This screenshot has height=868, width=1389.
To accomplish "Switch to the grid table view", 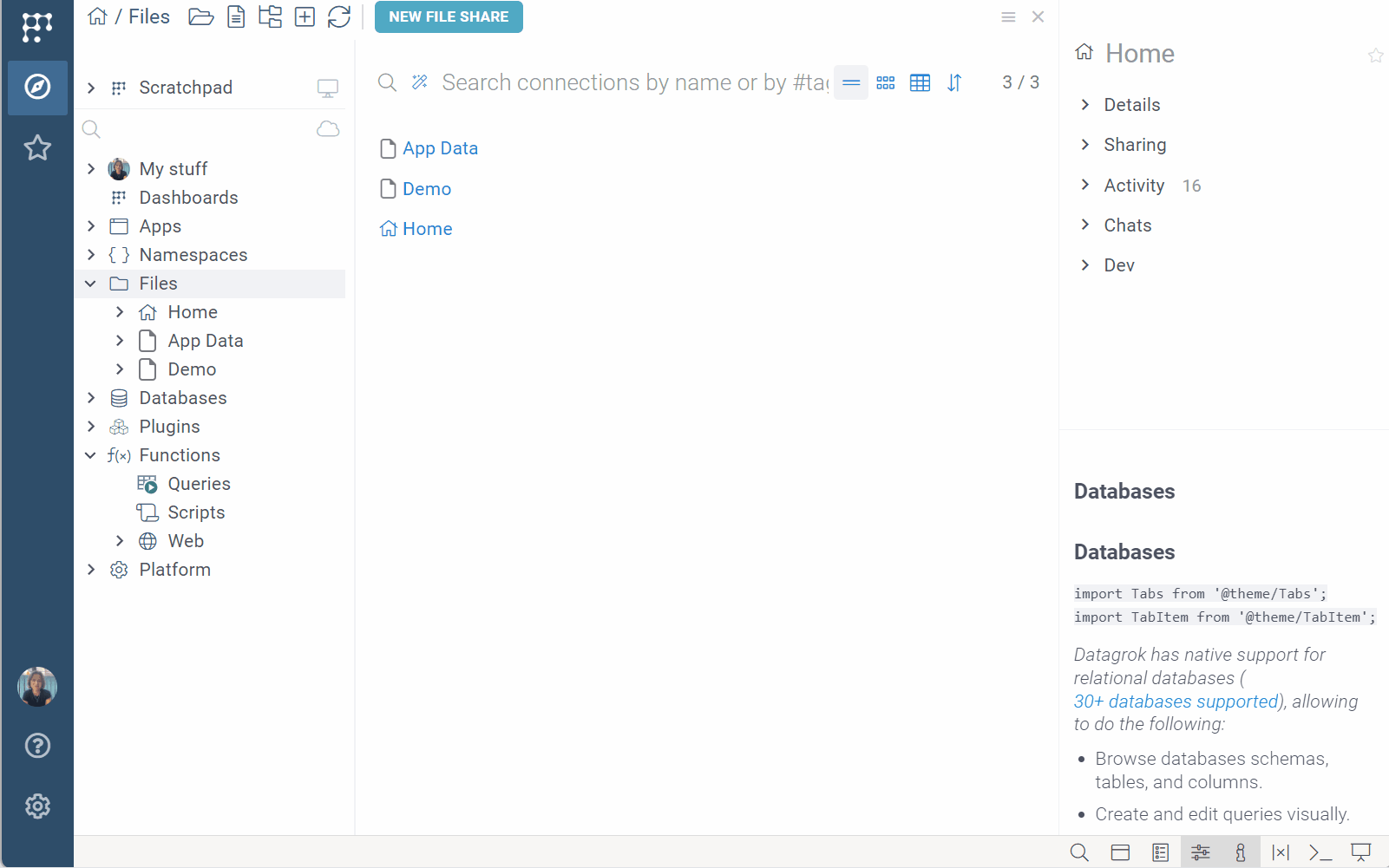I will coord(920,82).
